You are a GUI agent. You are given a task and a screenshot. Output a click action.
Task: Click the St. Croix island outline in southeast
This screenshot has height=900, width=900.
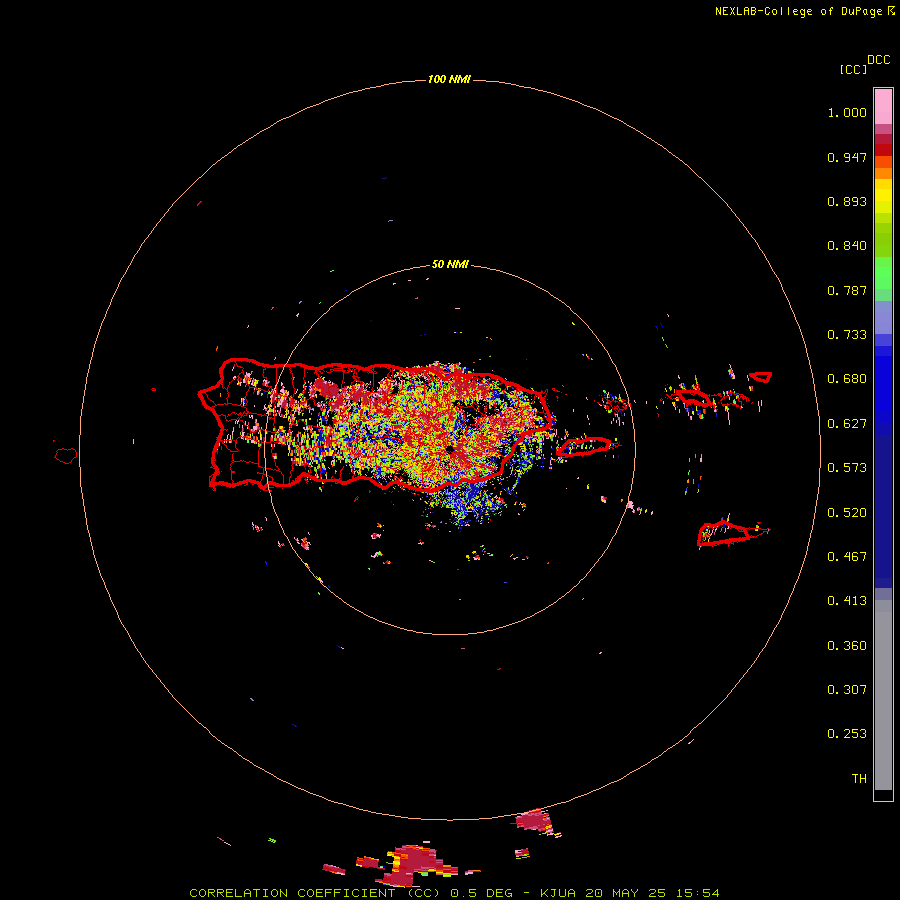click(723, 534)
